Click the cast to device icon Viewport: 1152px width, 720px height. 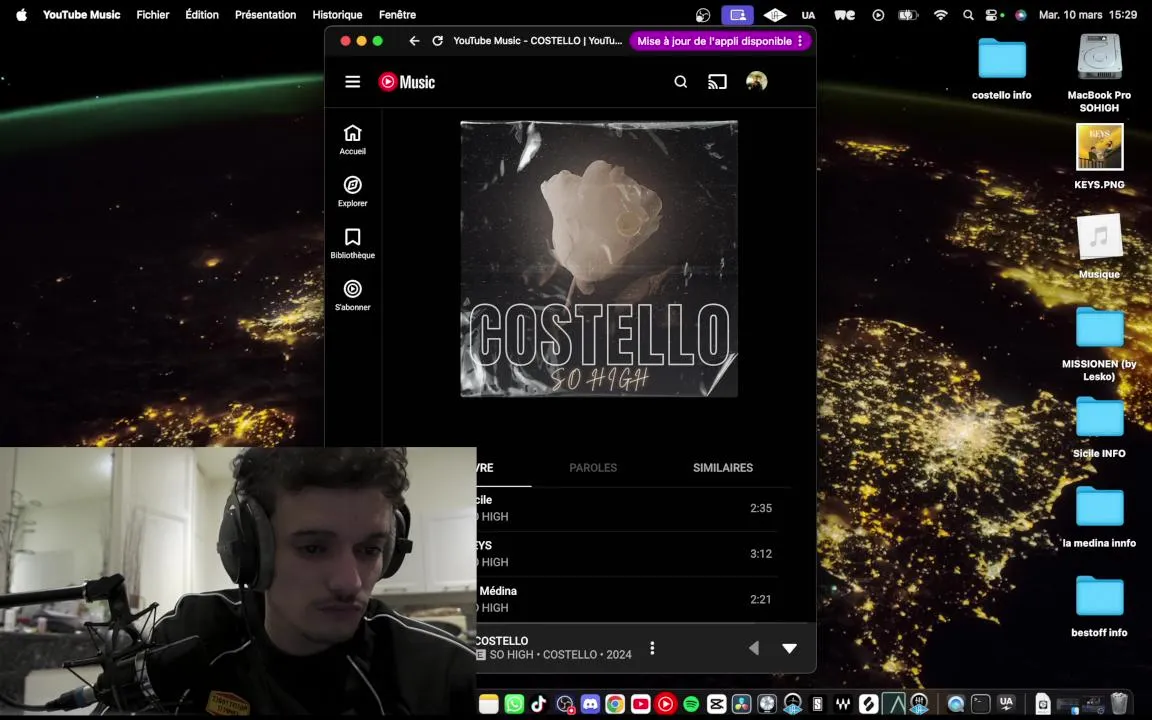click(x=717, y=82)
